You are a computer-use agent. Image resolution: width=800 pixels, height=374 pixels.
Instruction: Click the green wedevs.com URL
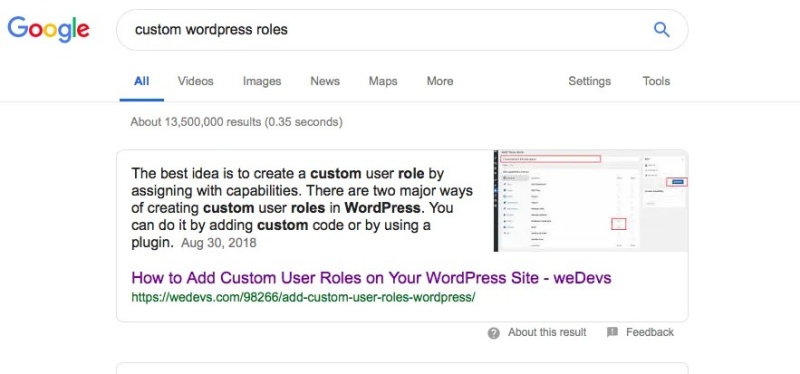(303, 297)
